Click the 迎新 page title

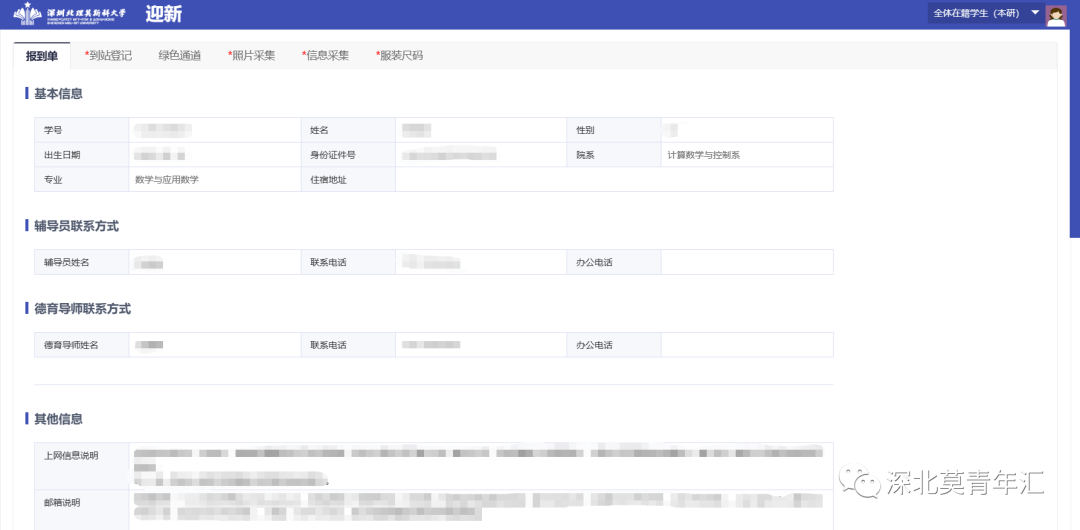coord(164,15)
